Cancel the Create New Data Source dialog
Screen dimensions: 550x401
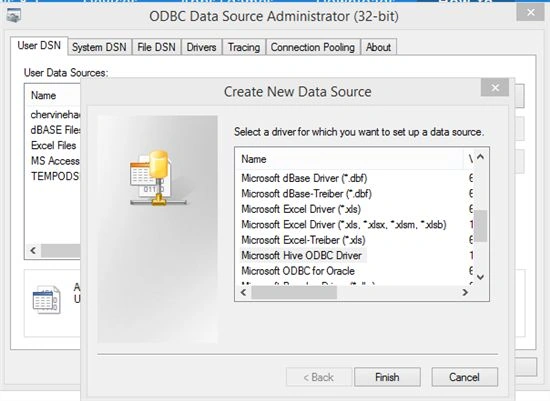tap(464, 377)
